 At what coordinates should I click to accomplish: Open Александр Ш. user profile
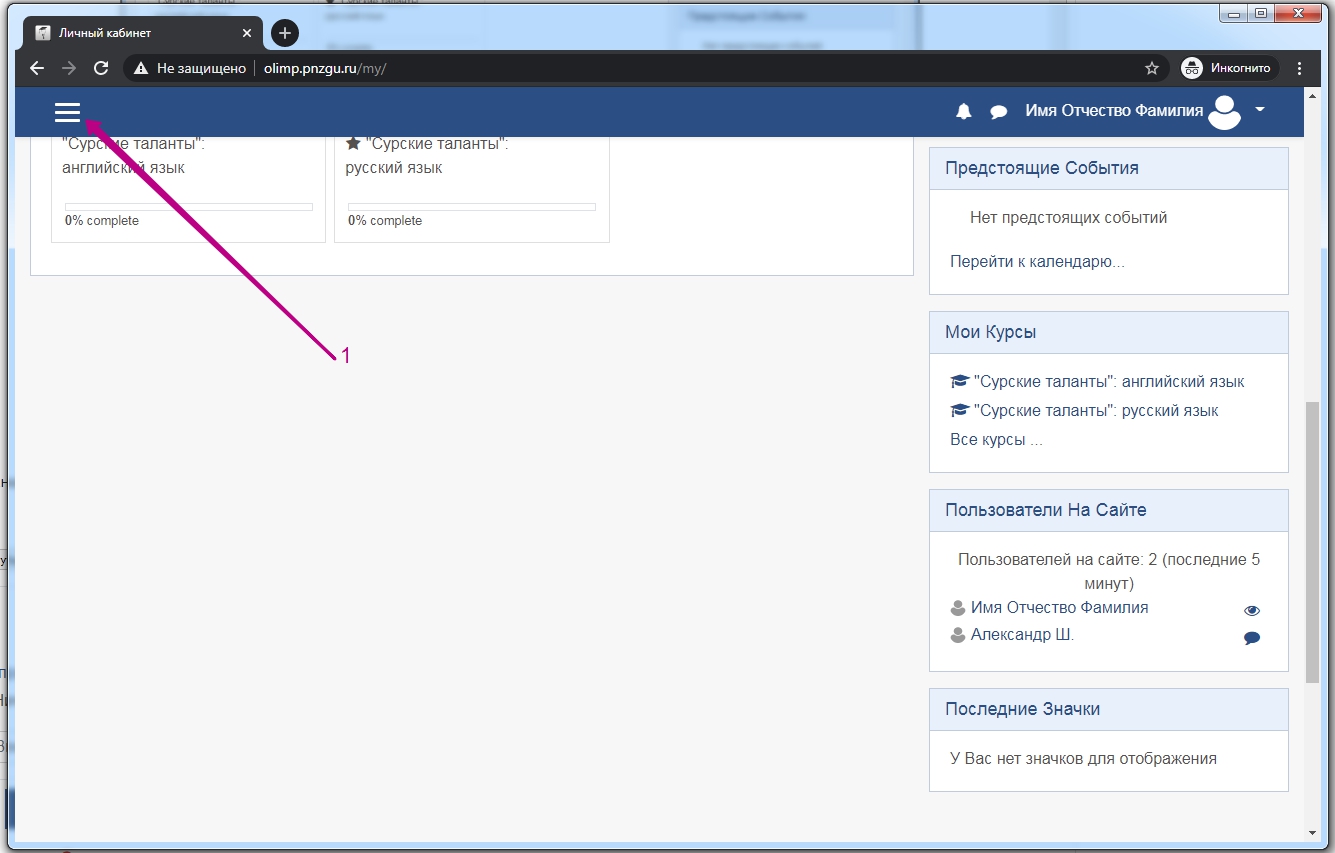[x=1022, y=635]
